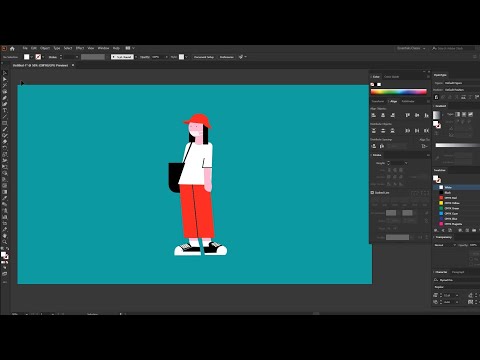Image resolution: width=480 pixels, height=360 pixels.
Task: Toggle the Dashed Line checkbox
Action: (x=372, y=193)
